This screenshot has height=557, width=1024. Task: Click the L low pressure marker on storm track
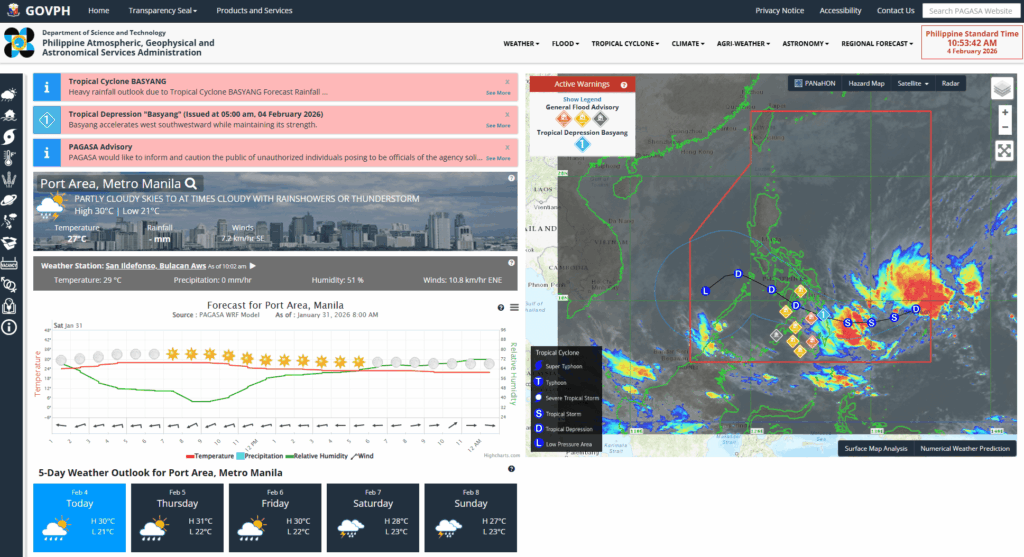coord(705,291)
